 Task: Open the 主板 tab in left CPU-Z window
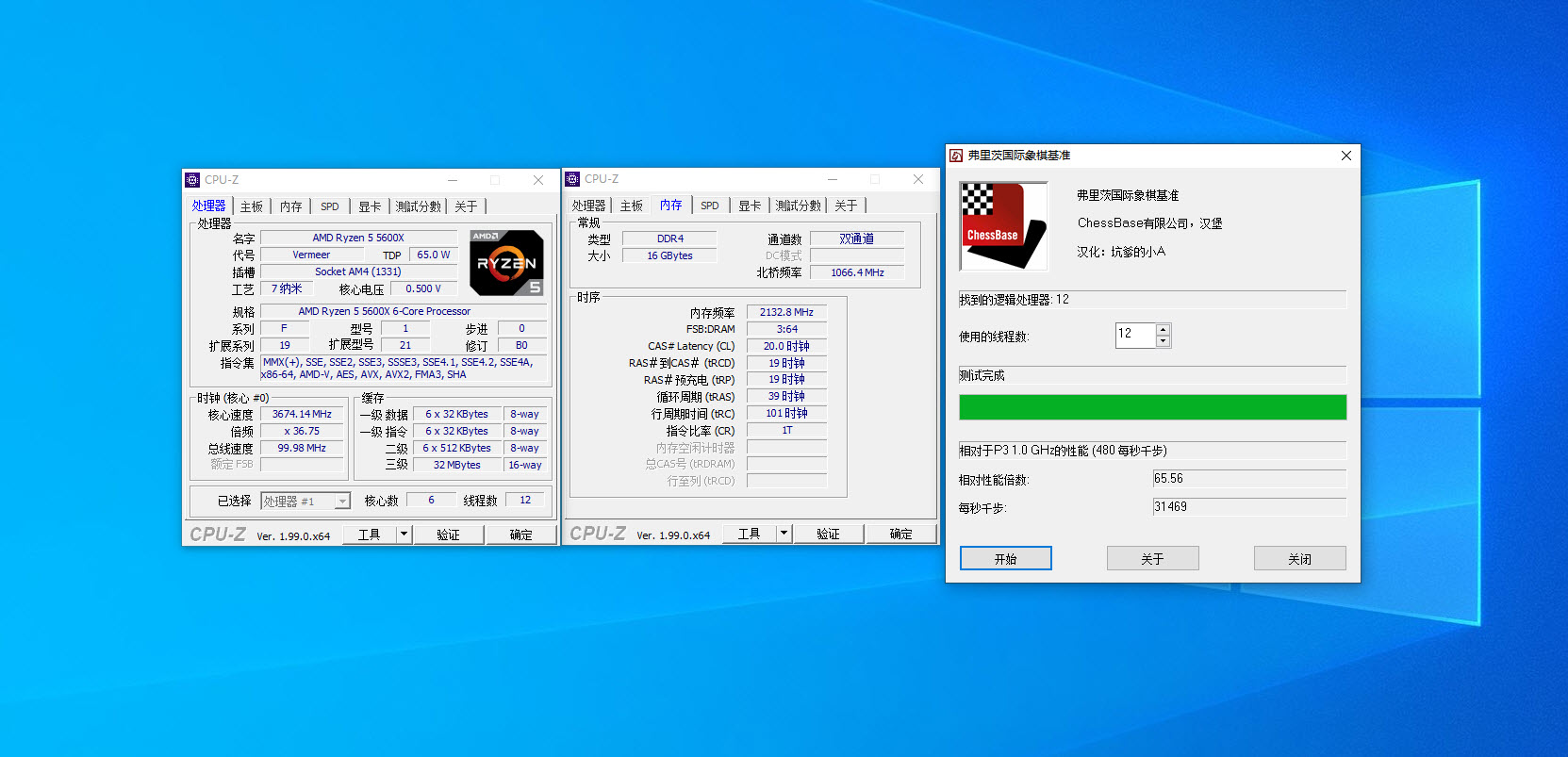pos(252,206)
